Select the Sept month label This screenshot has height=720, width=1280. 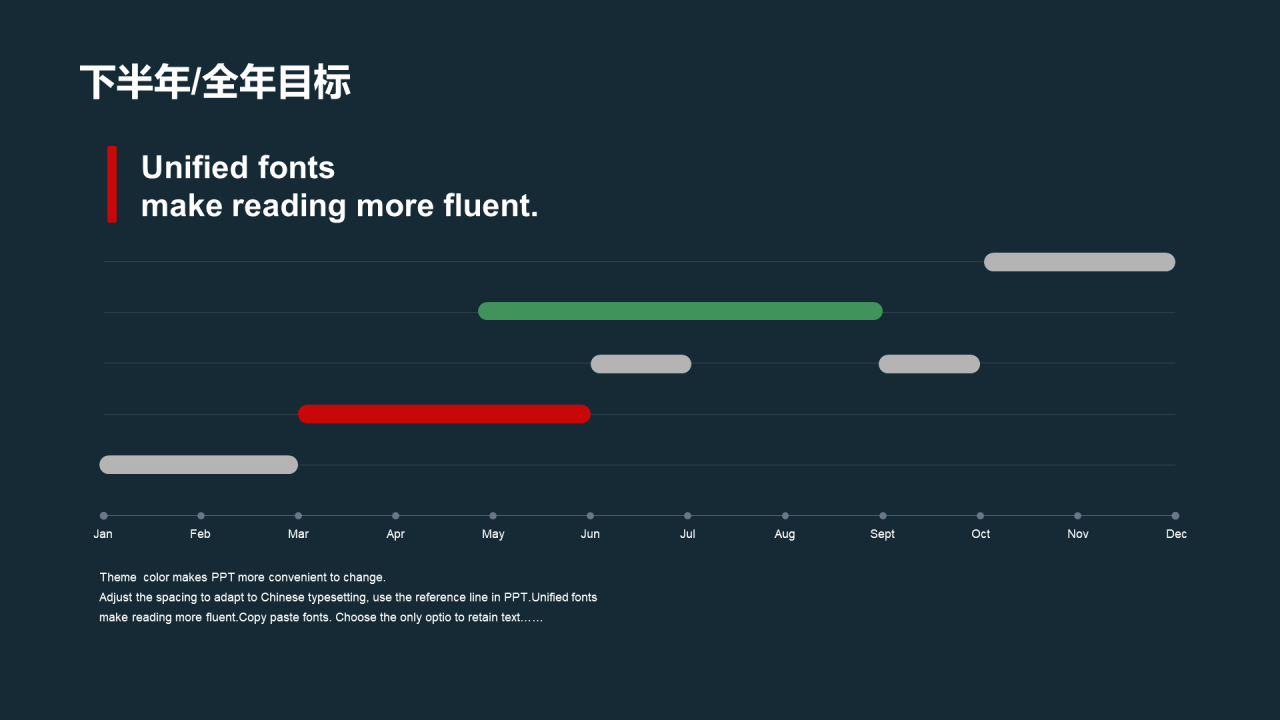[x=882, y=534]
